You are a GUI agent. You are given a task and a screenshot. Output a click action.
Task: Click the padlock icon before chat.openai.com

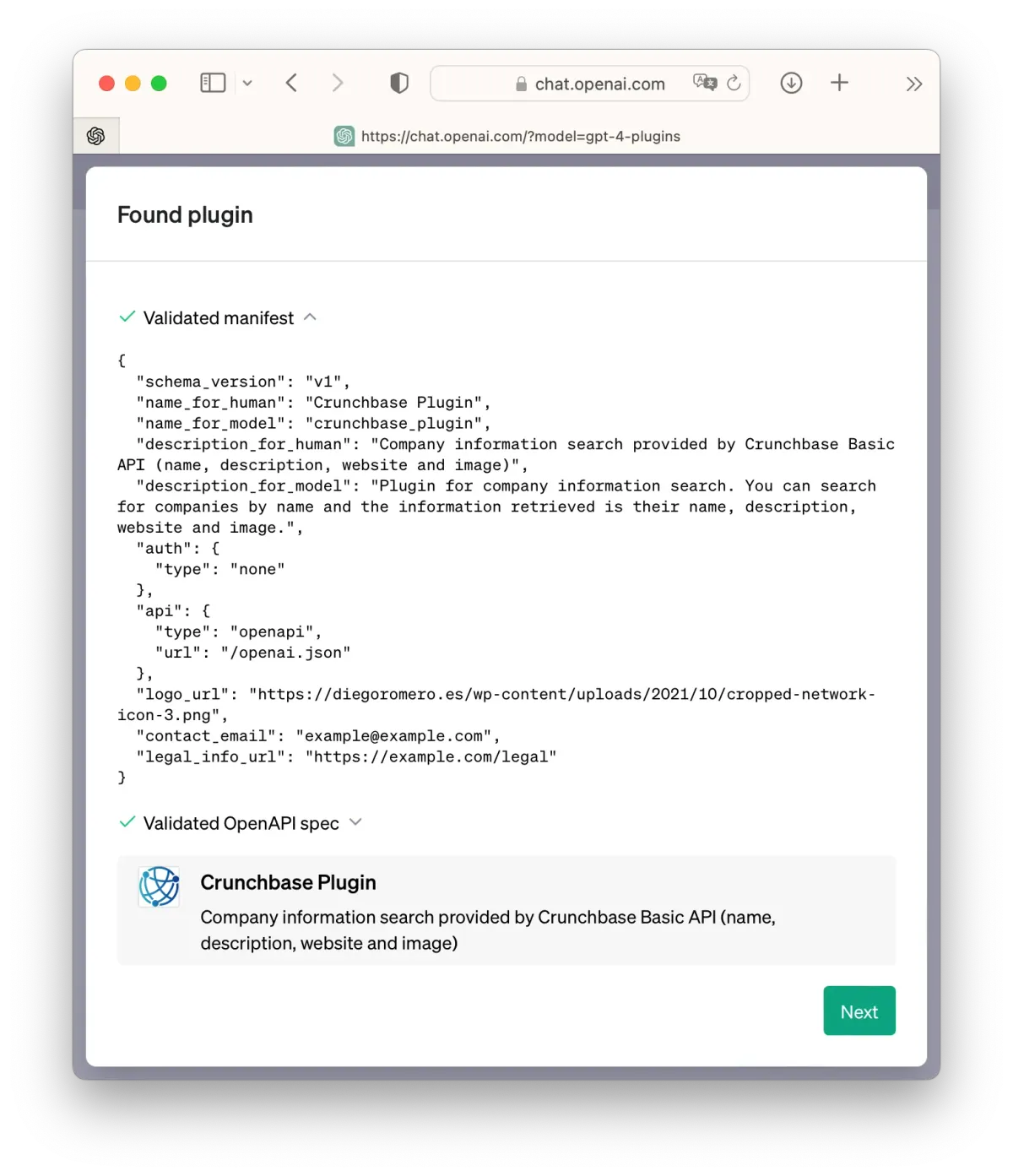pos(522,84)
